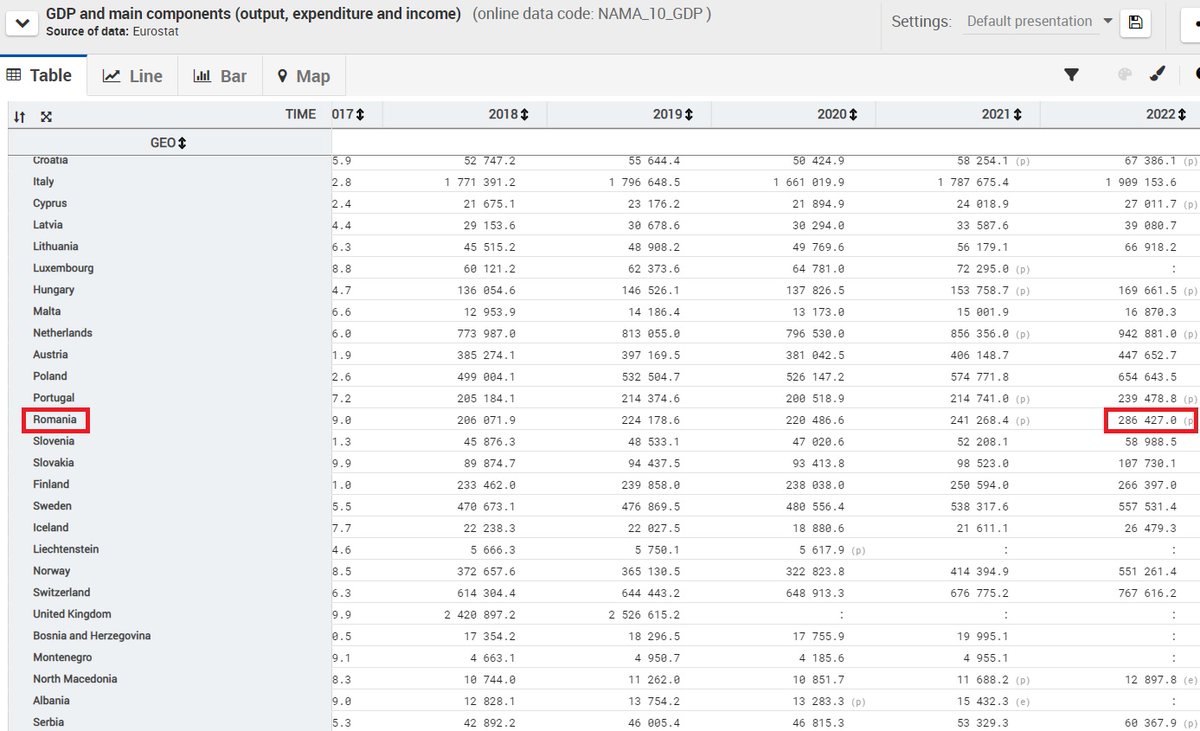Screen dimensions: 1200x731
Task: Switch to the Bar chart tab
Action: point(219,76)
